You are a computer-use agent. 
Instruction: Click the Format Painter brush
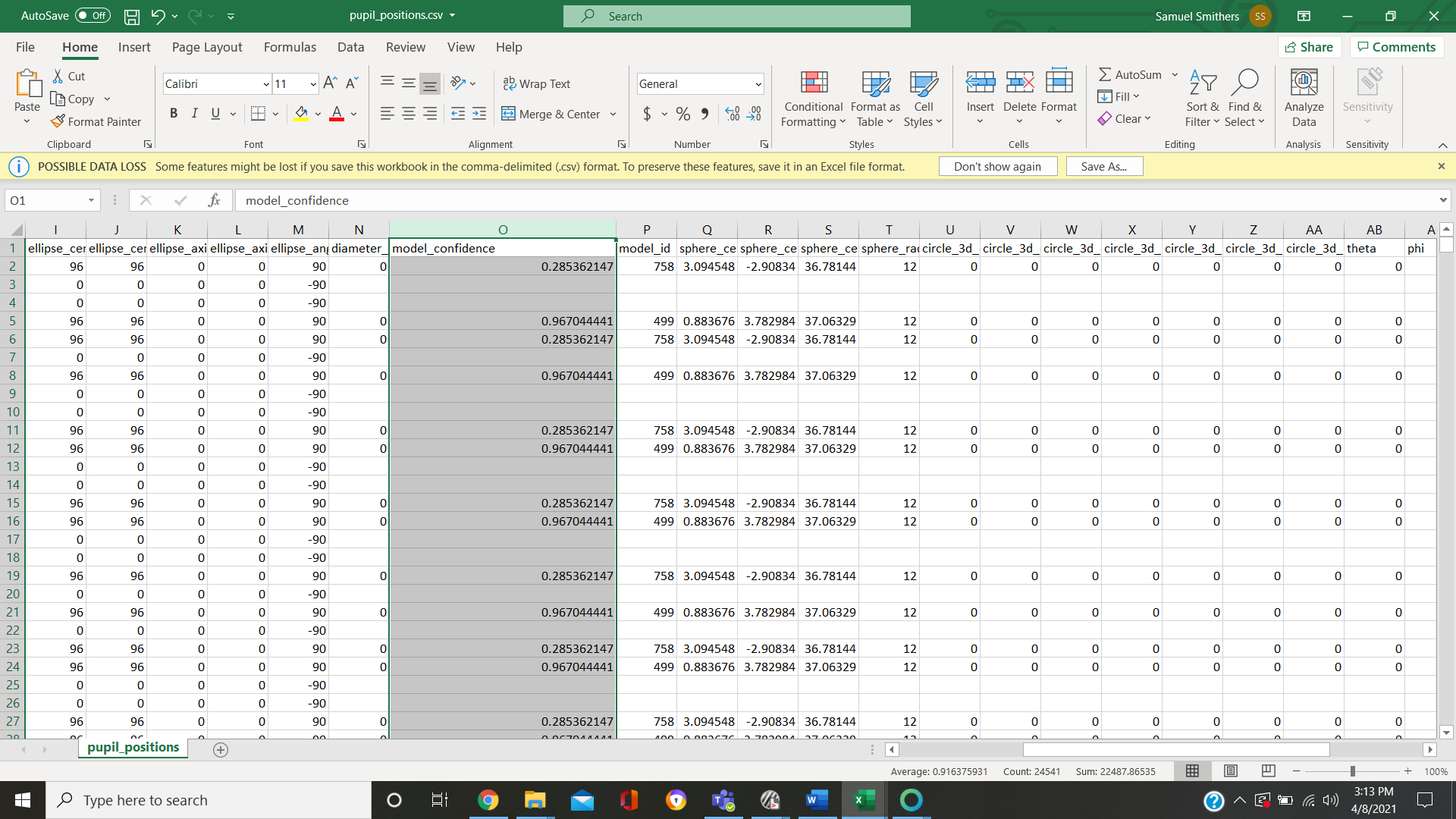(96, 121)
